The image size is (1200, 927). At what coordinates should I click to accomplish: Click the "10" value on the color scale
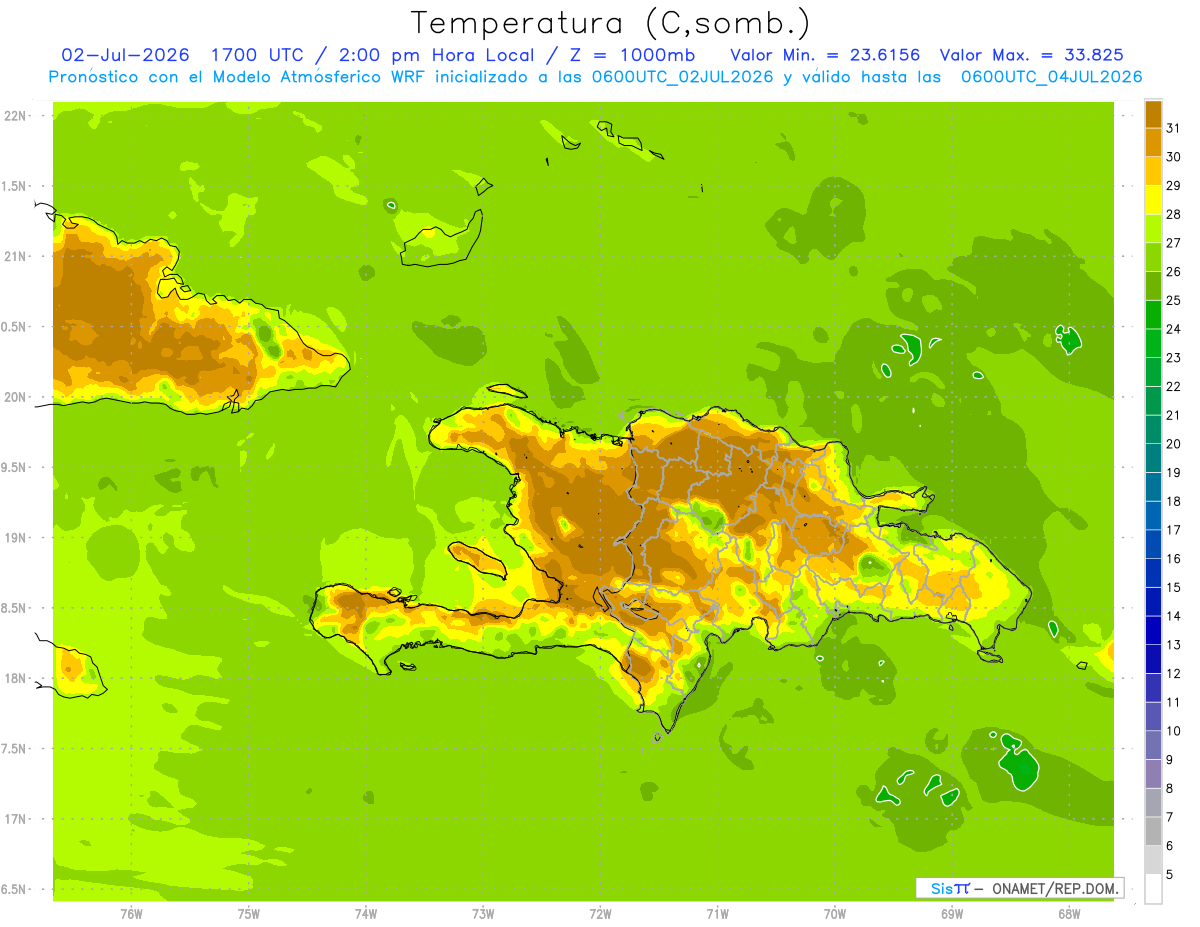1173,731
